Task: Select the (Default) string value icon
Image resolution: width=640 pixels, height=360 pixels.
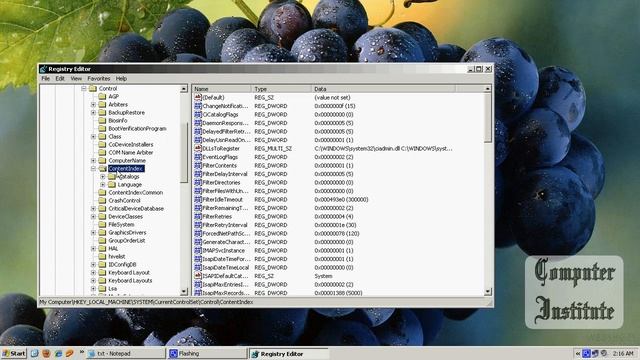Action: [198, 98]
